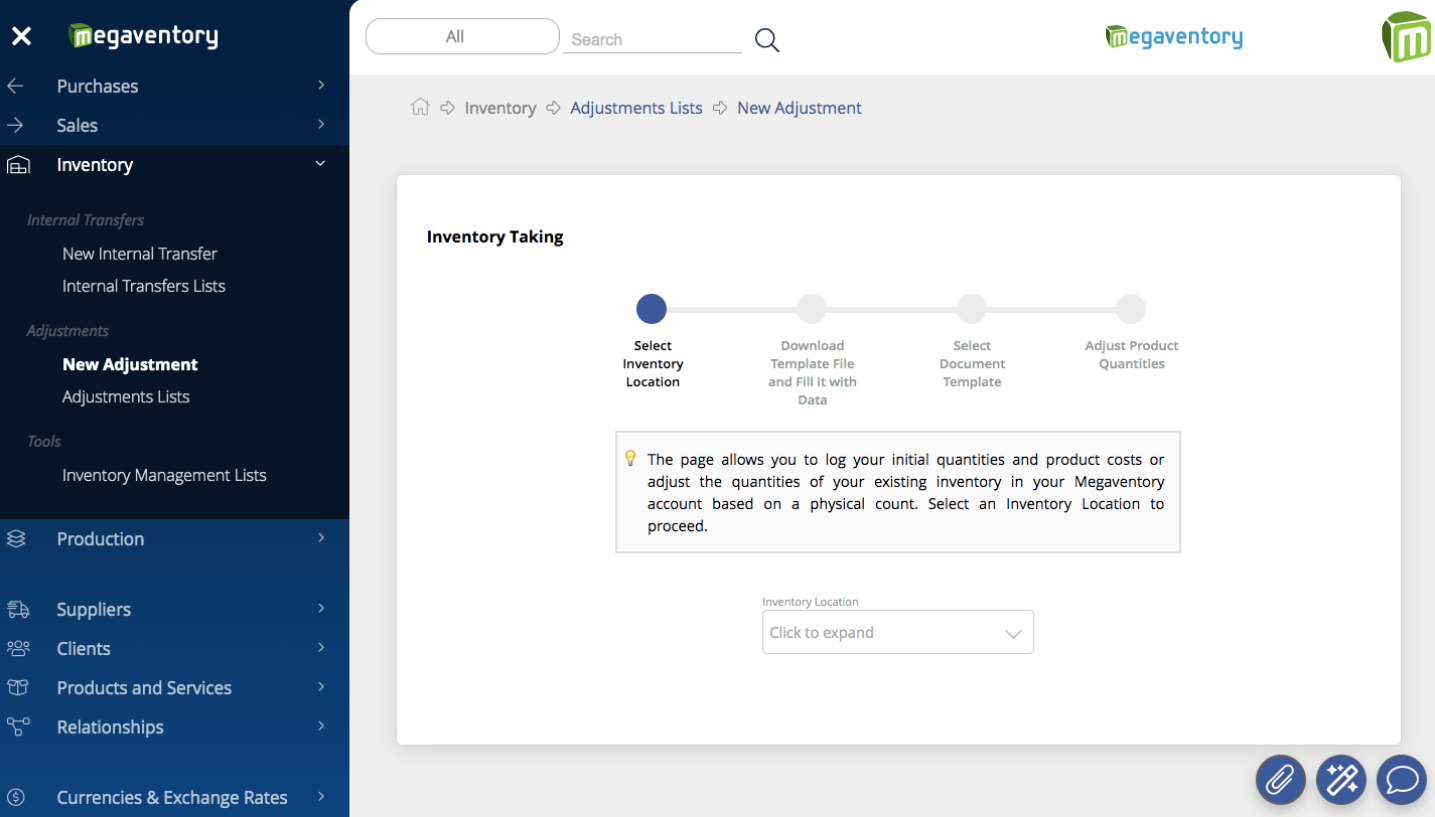Open Currencies & Exchange Rates menu
Image resolution: width=1435 pixels, height=817 pixels.
[x=174, y=797]
